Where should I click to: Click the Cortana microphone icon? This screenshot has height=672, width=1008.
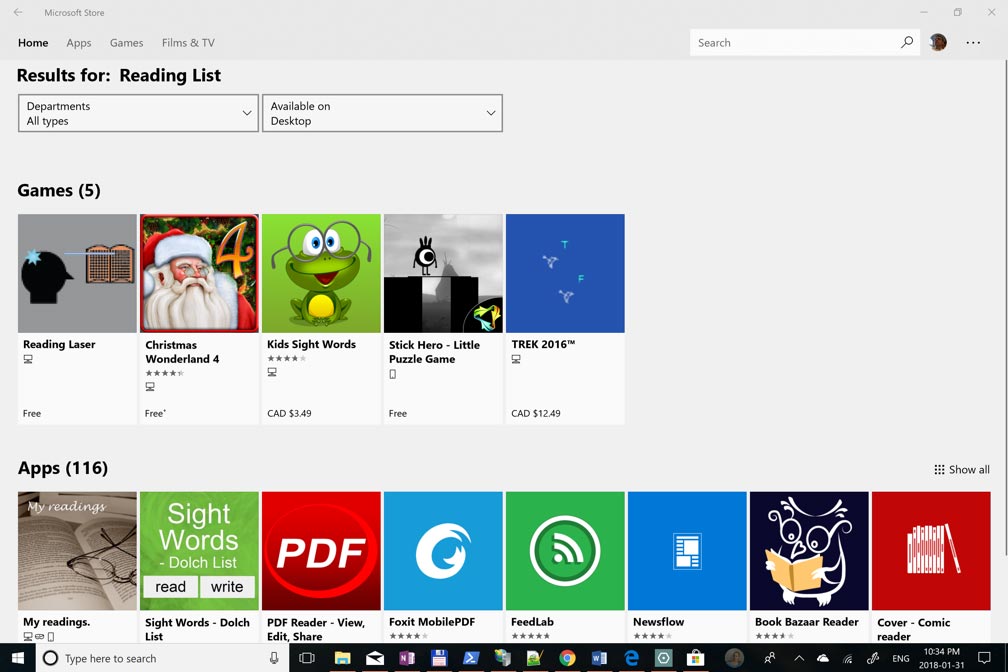[x=274, y=658]
